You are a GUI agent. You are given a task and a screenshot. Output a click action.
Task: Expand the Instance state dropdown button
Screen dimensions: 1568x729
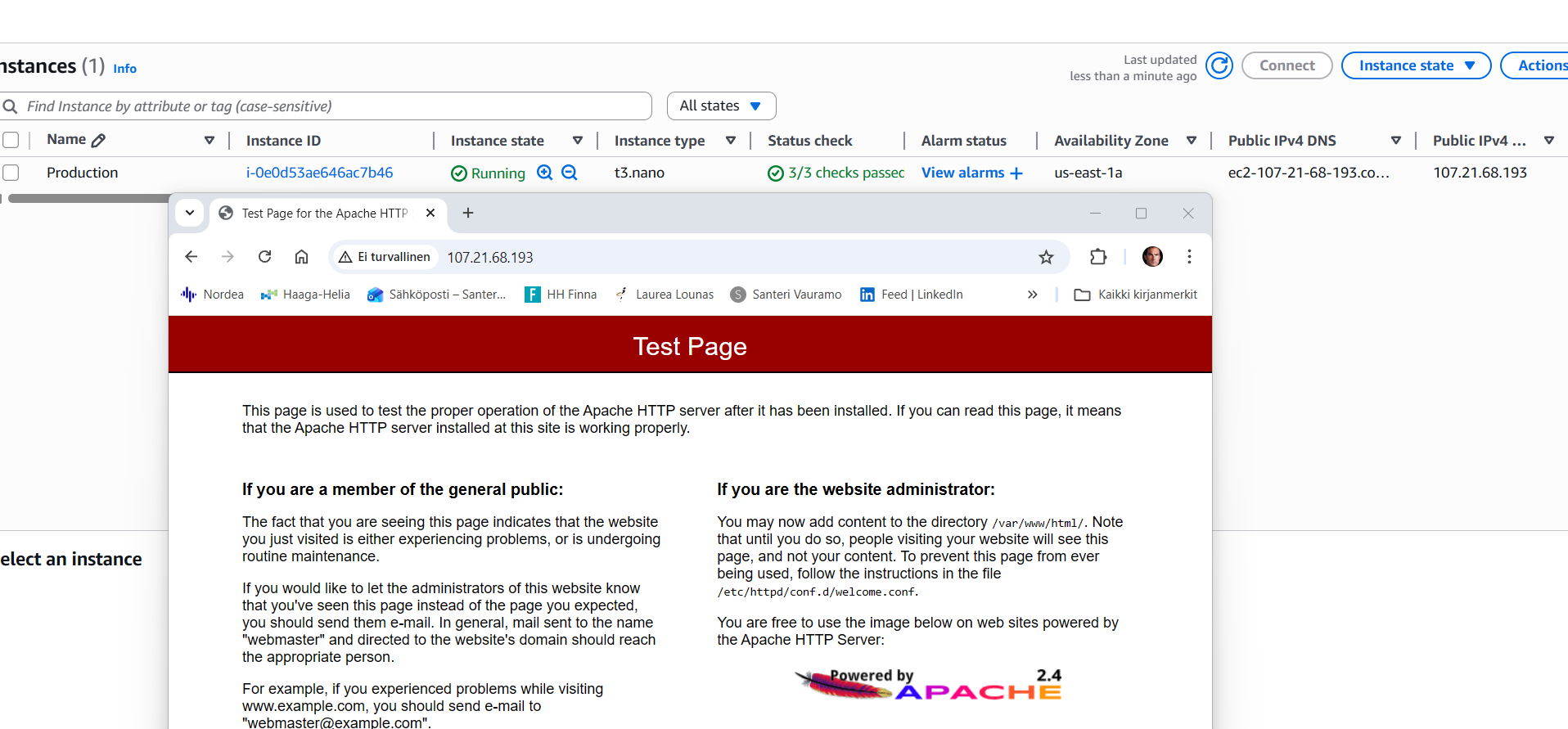tap(1416, 65)
